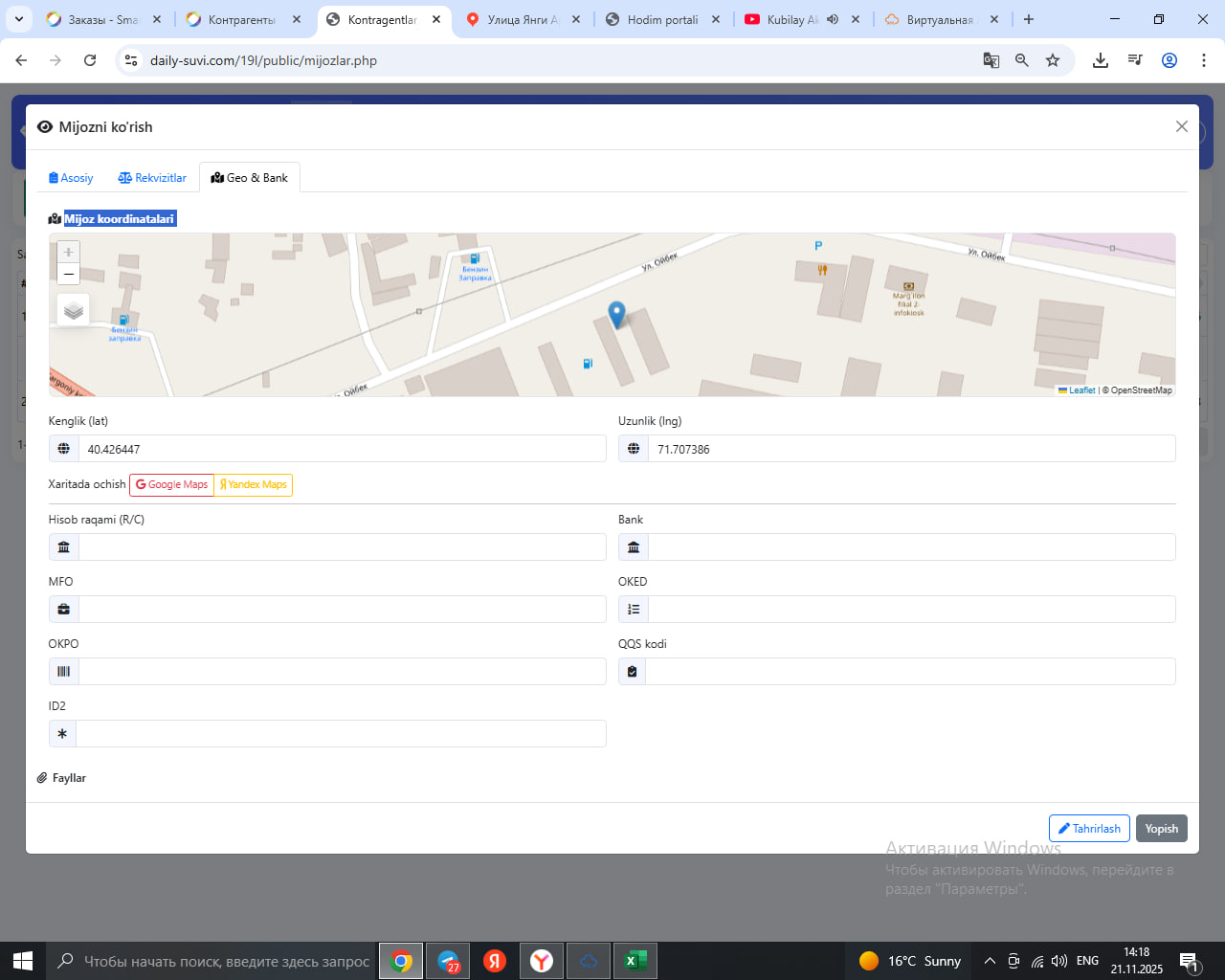Open location in Google Maps
The height and width of the screenshot is (980, 1225).
pyautogui.click(x=171, y=485)
